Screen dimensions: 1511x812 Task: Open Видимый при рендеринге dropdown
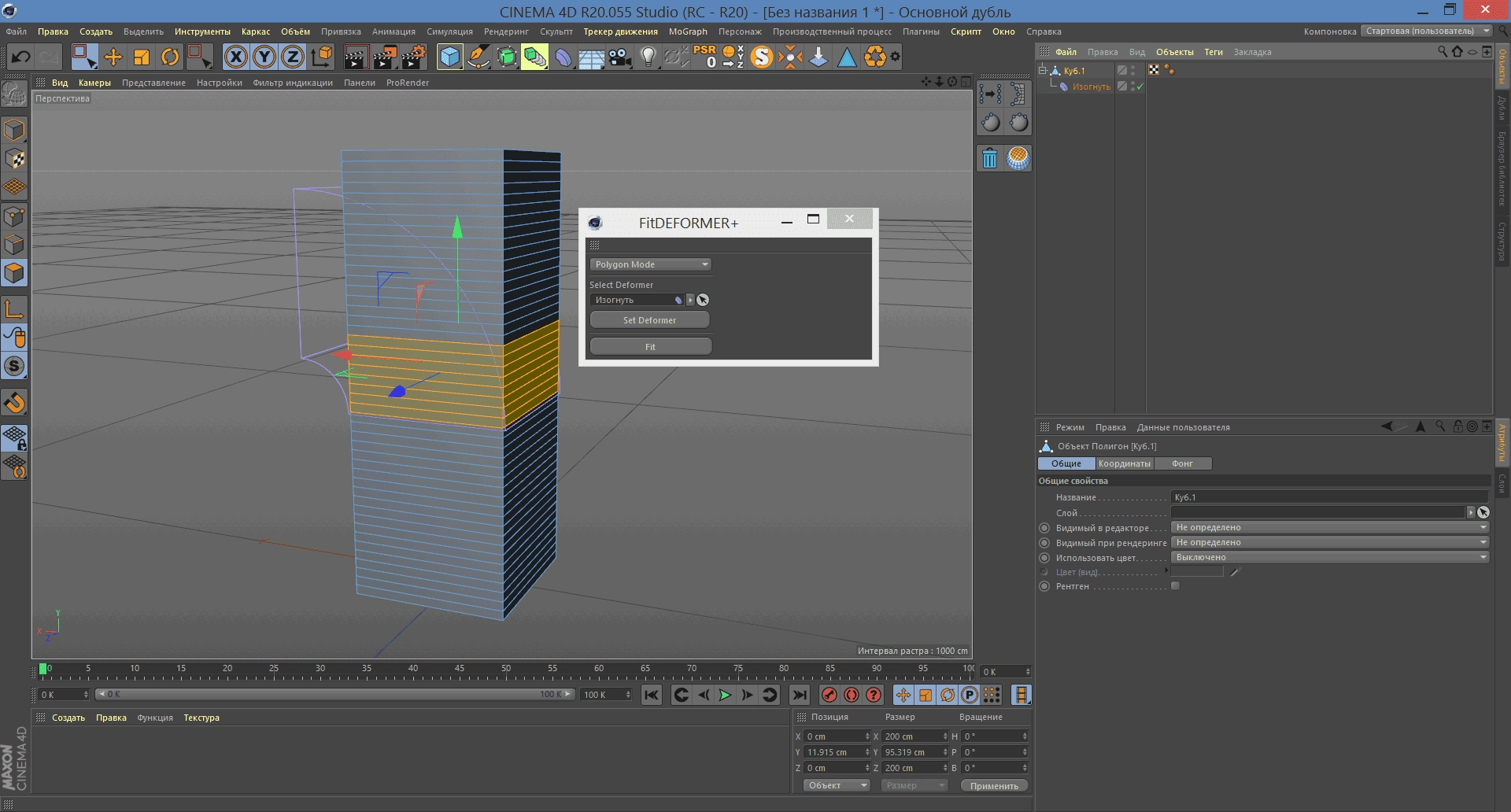tap(1330, 542)
